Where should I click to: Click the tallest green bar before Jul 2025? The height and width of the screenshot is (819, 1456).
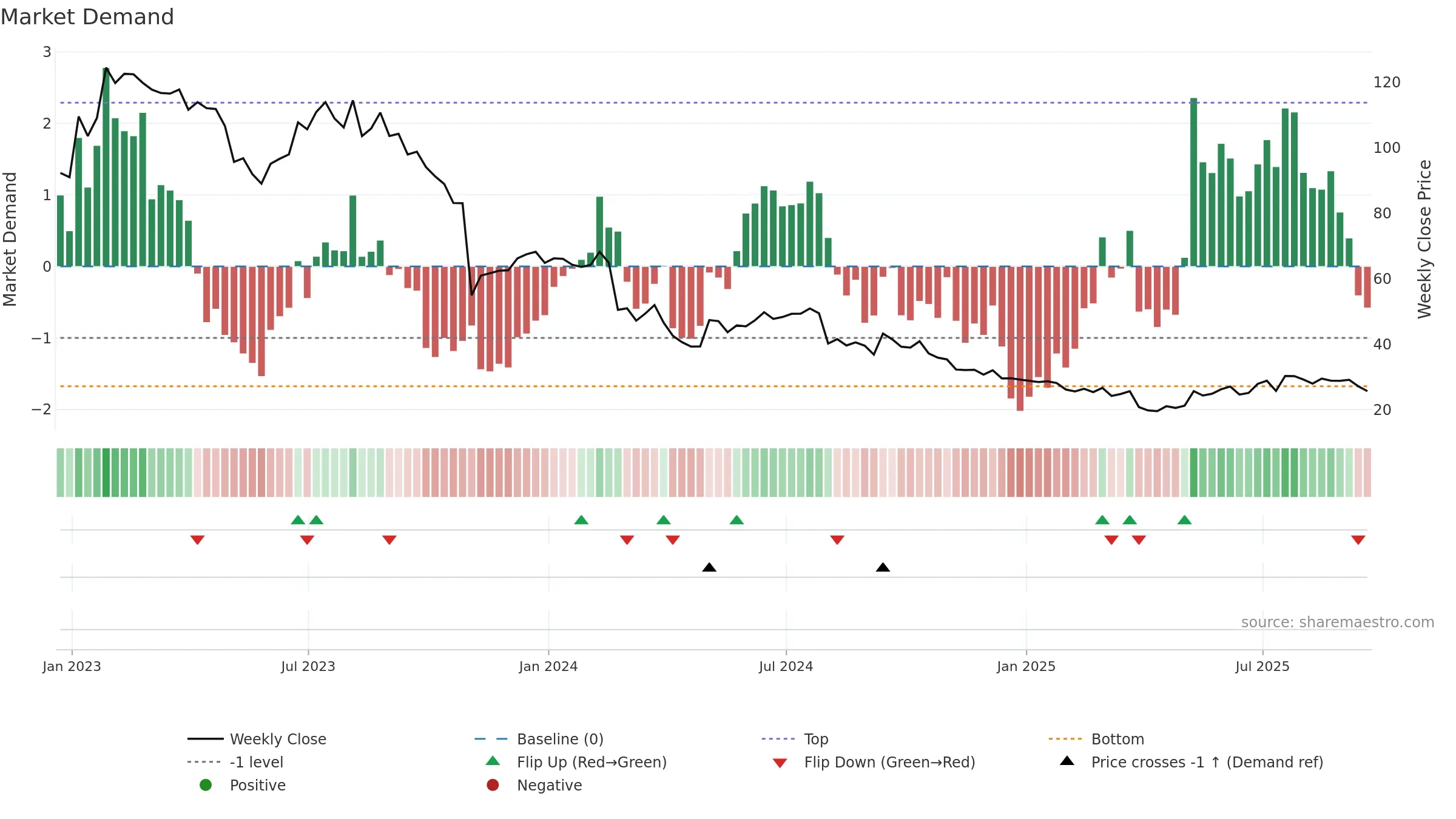[x=1193, y=182]
